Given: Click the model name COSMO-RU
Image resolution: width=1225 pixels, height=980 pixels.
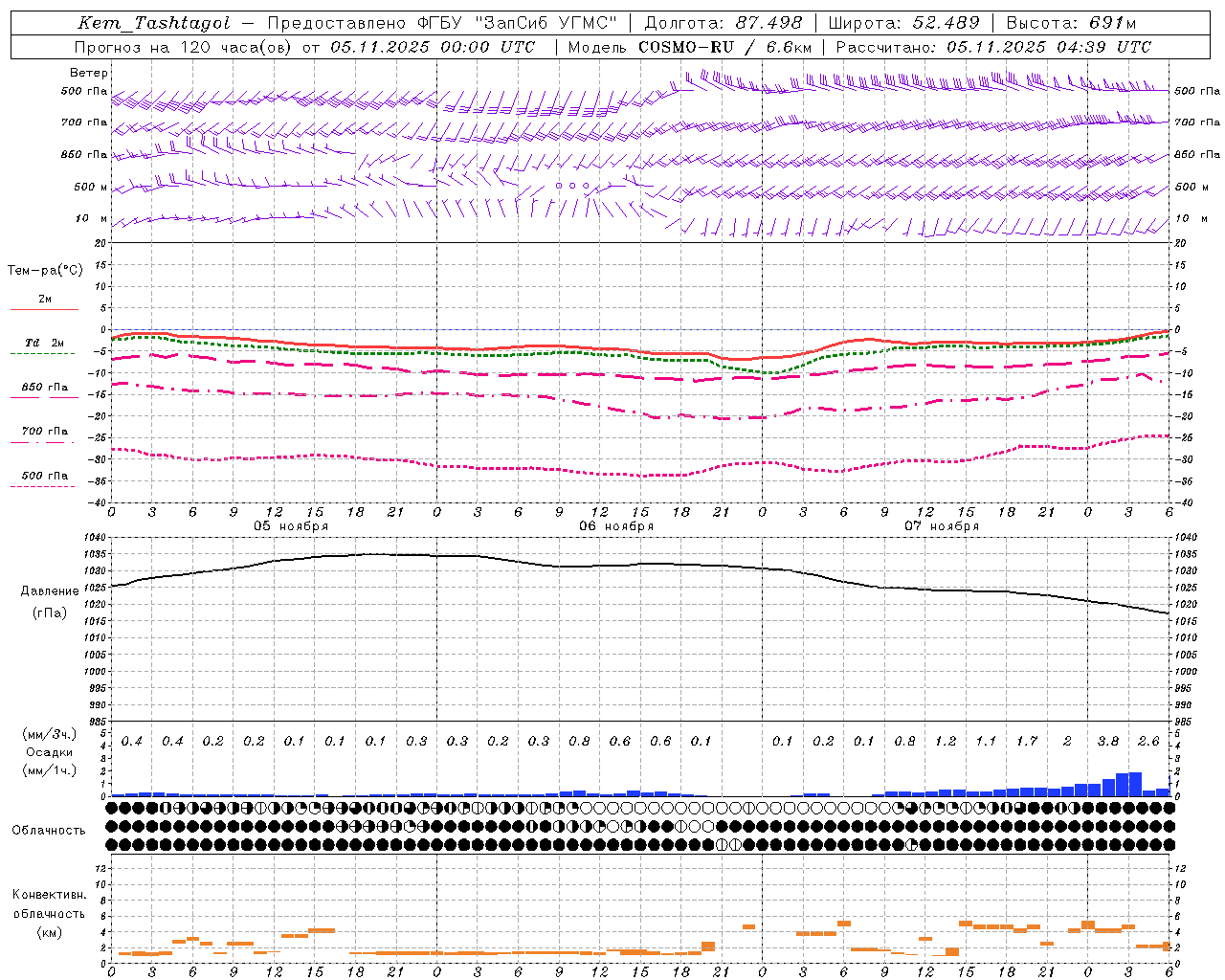Looking at the screenshot, I should coord(686,47).
